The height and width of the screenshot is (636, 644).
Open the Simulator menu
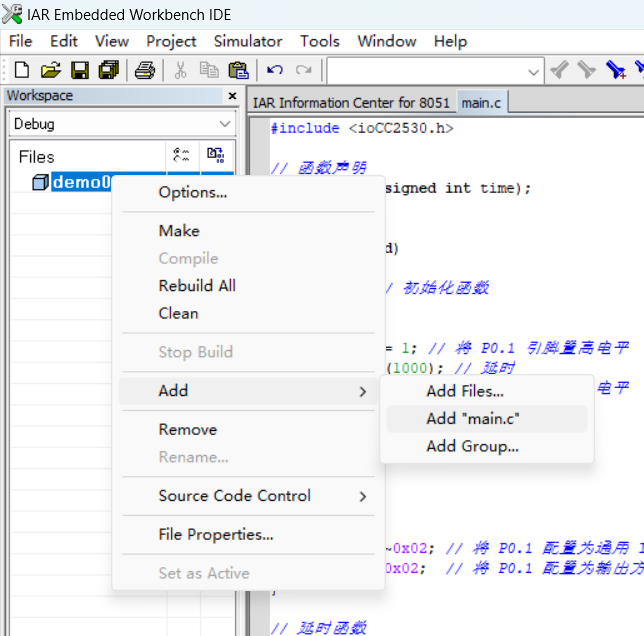(x=247, y=41)
